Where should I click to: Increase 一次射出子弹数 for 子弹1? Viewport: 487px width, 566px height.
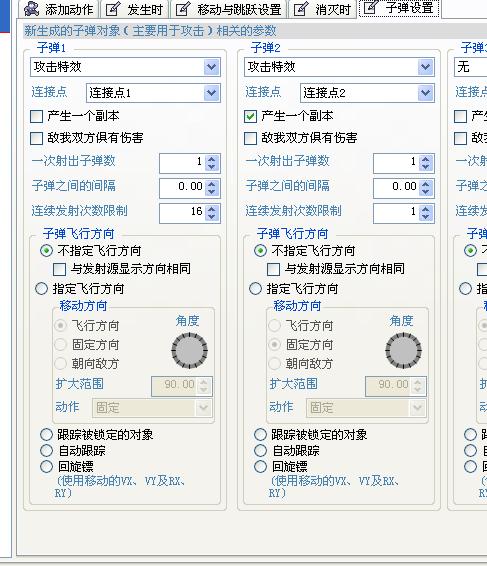pyautogui.click(x=212, y=158)
